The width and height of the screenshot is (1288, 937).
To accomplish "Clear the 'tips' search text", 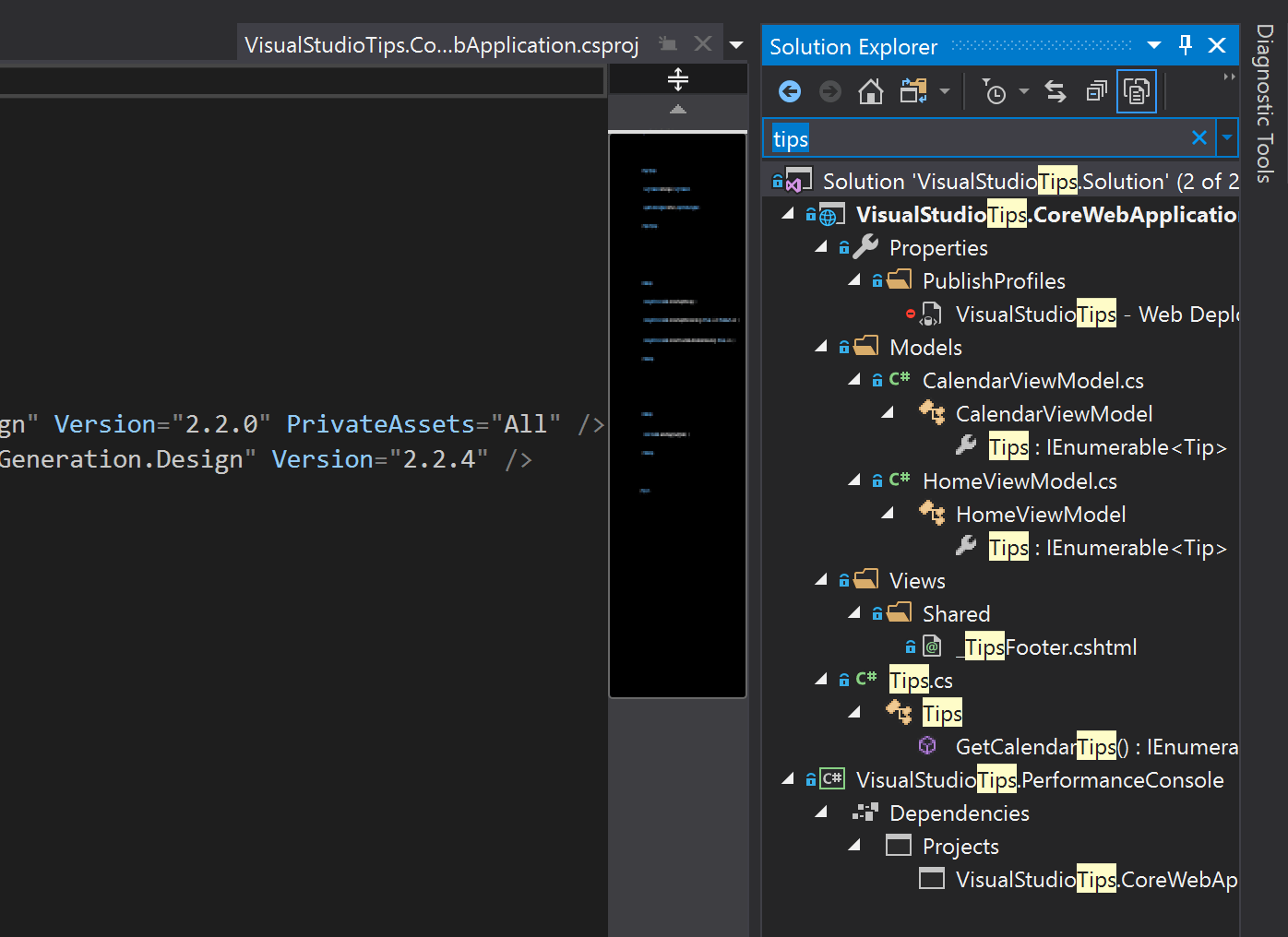I will point(1199,138).
